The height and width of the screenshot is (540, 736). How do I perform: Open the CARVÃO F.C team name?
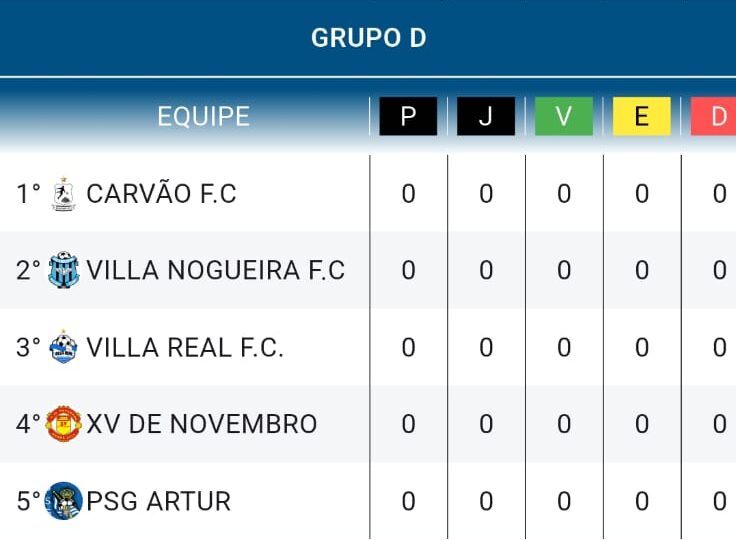tap(161, 193)
